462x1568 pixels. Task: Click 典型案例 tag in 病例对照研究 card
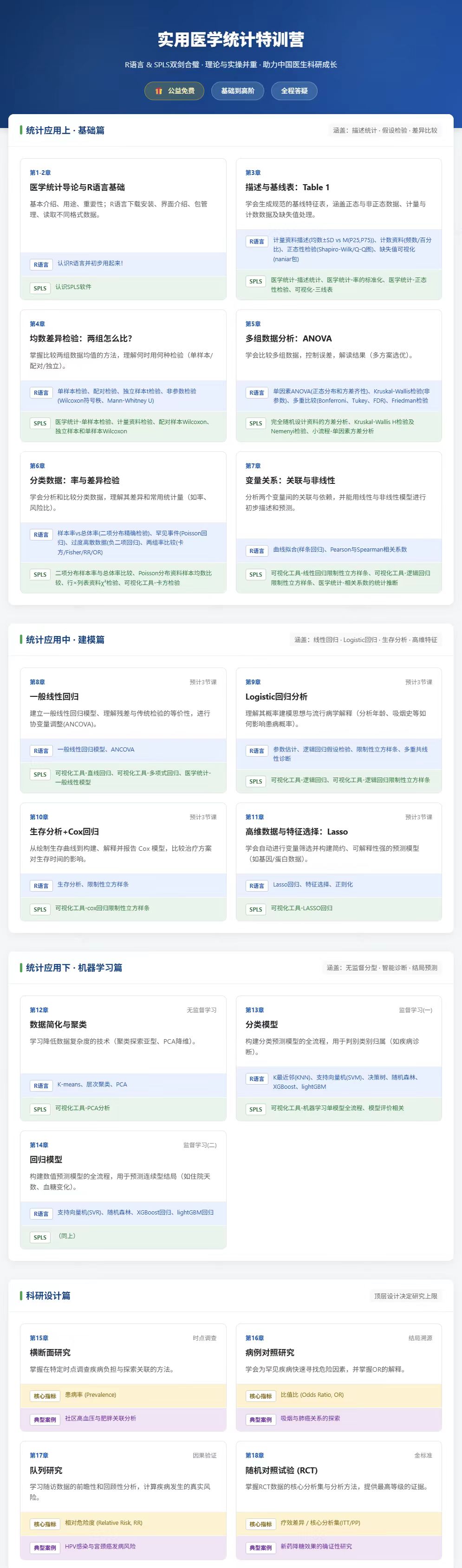click(261, 1420)
